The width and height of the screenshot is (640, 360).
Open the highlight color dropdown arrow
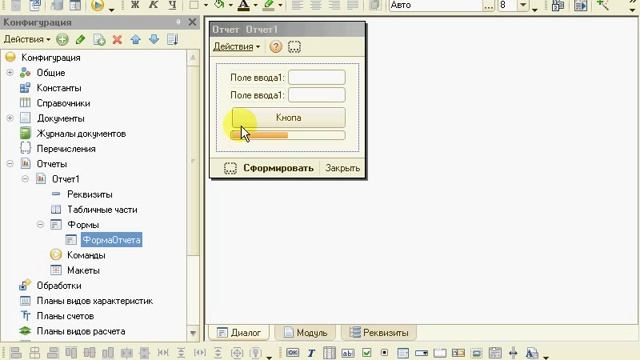[x=280, y=5]
